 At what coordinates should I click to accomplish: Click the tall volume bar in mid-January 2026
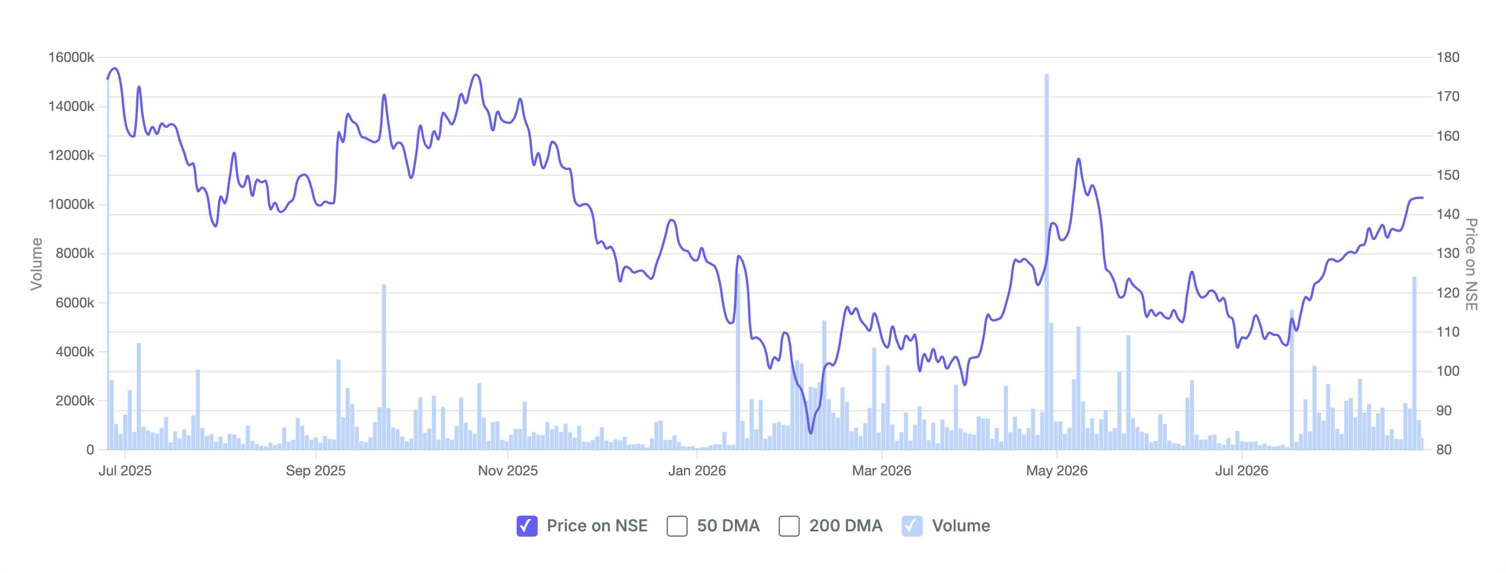pyautogui.click(x=738, y=360)
